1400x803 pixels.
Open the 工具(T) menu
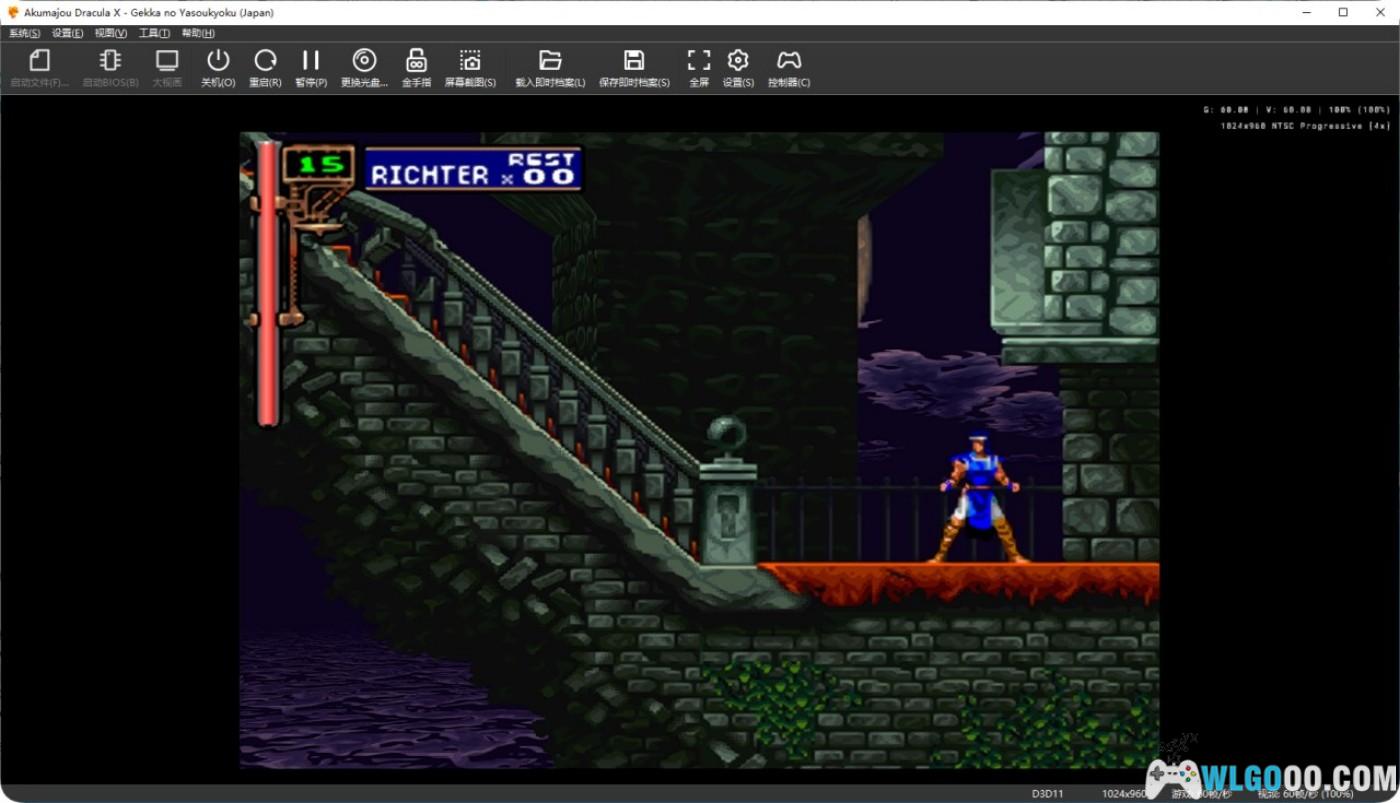(154, 33)
